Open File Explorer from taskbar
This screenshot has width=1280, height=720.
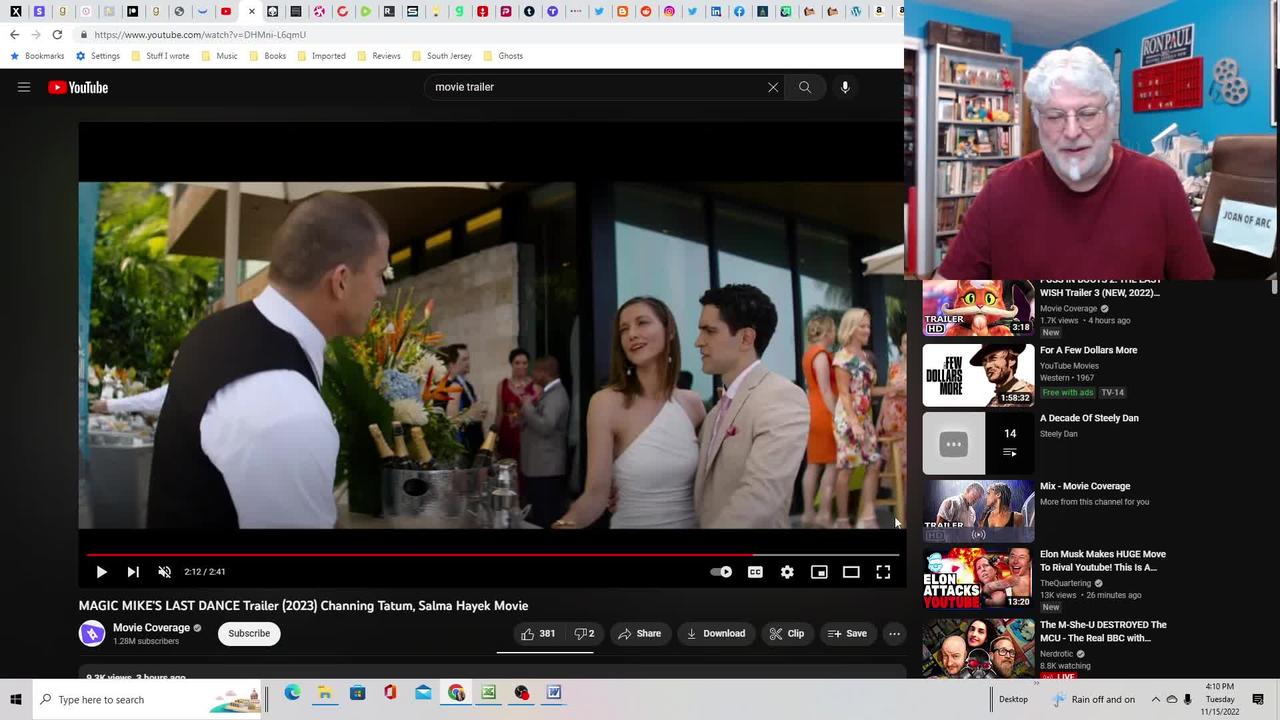(325, 692)
